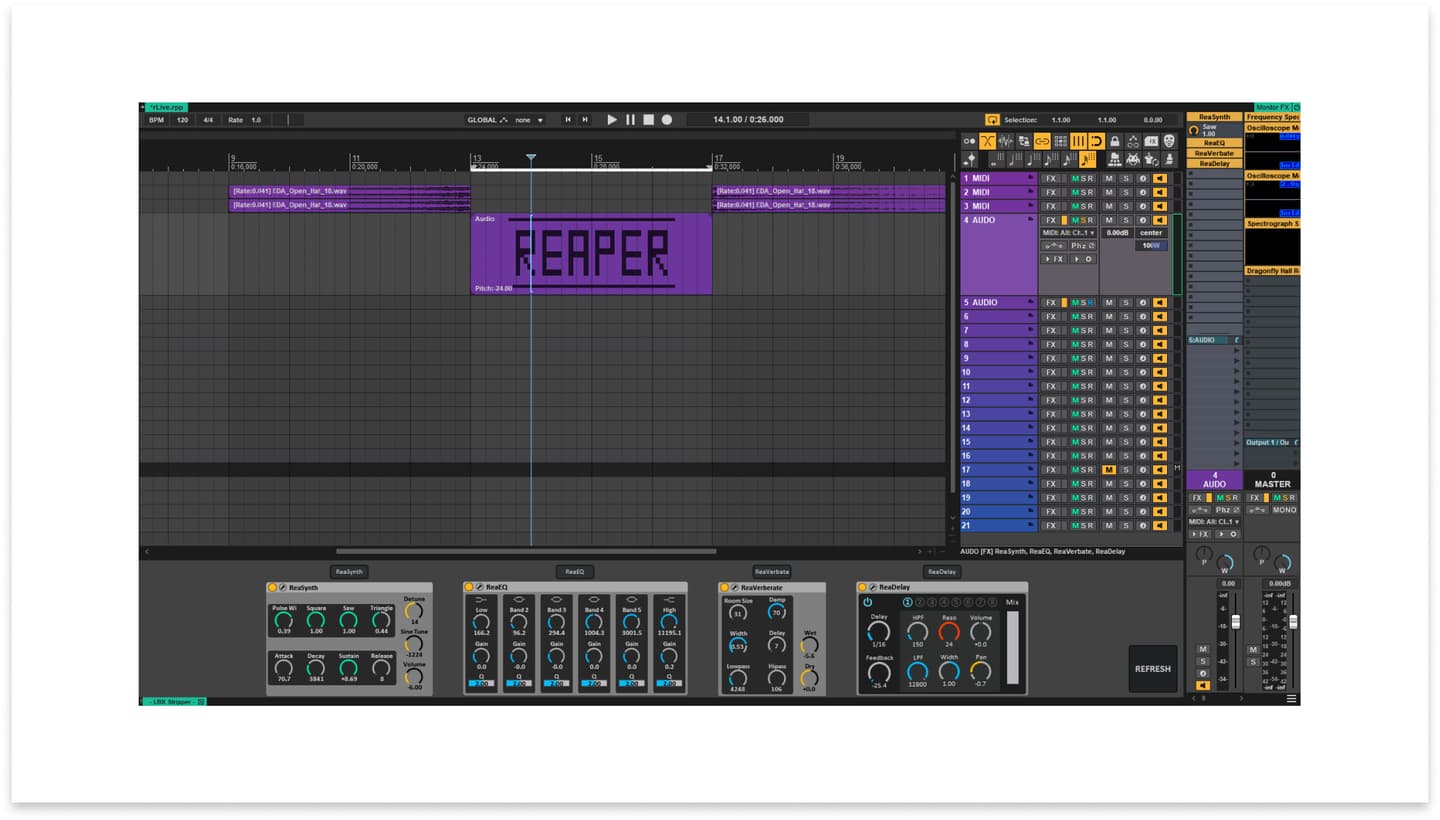1440x820 pixels.
Task: Click the FX card toolbar icon
Action: [1151, 141]
